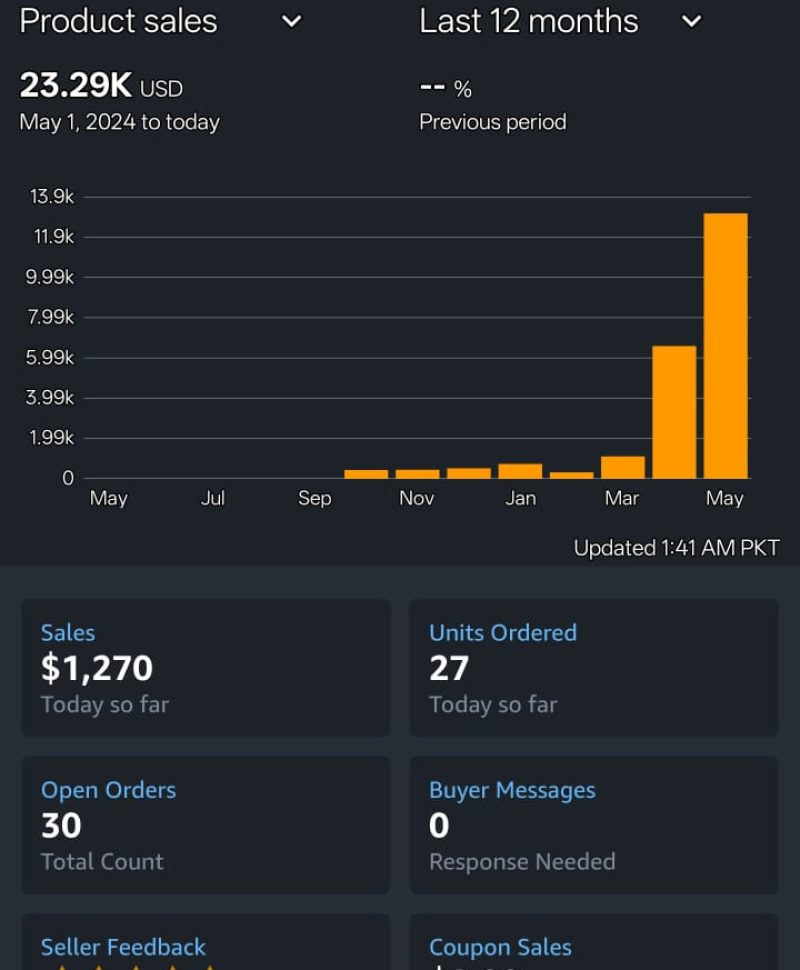Tap the February sales bar
The height and width of the screenshot is (970, 800).
571,475
